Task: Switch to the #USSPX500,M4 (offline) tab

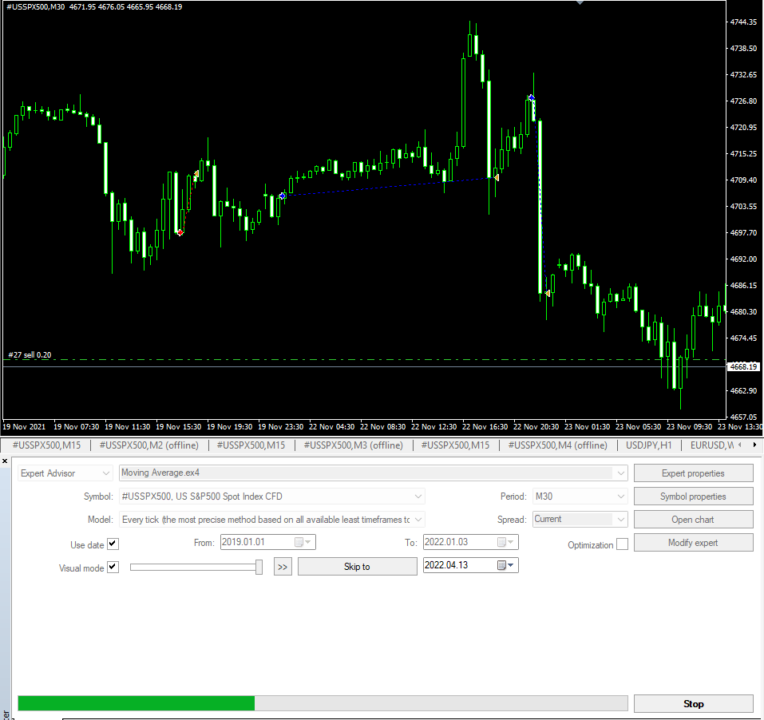Action: [x=558, y=445]
